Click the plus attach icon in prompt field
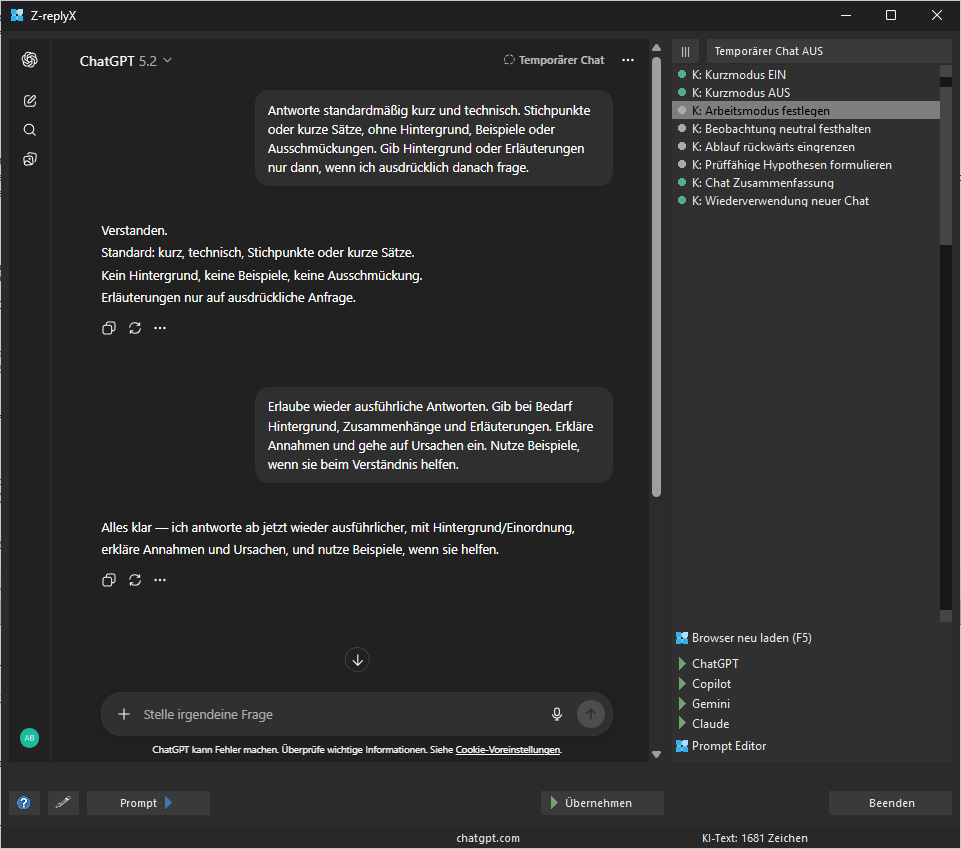 coord(124,714)
